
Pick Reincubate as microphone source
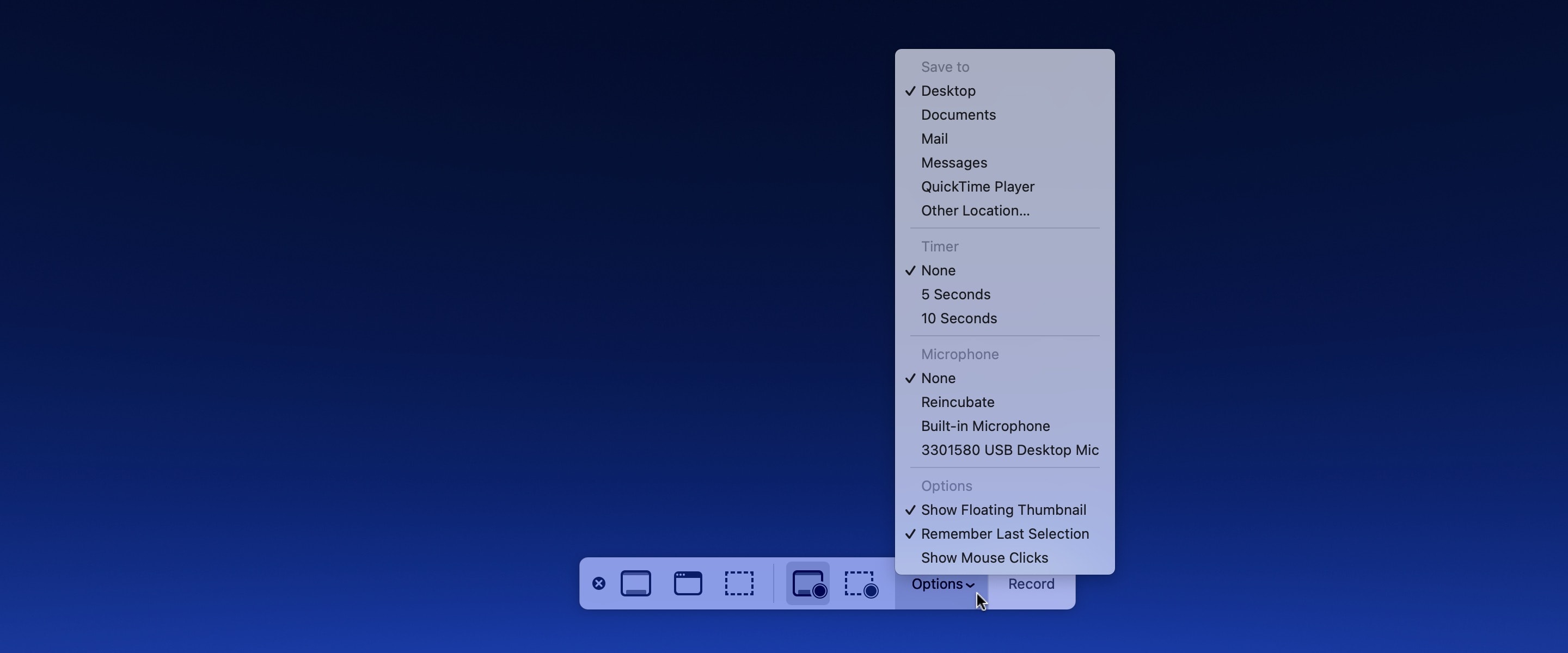coord(958,402)
